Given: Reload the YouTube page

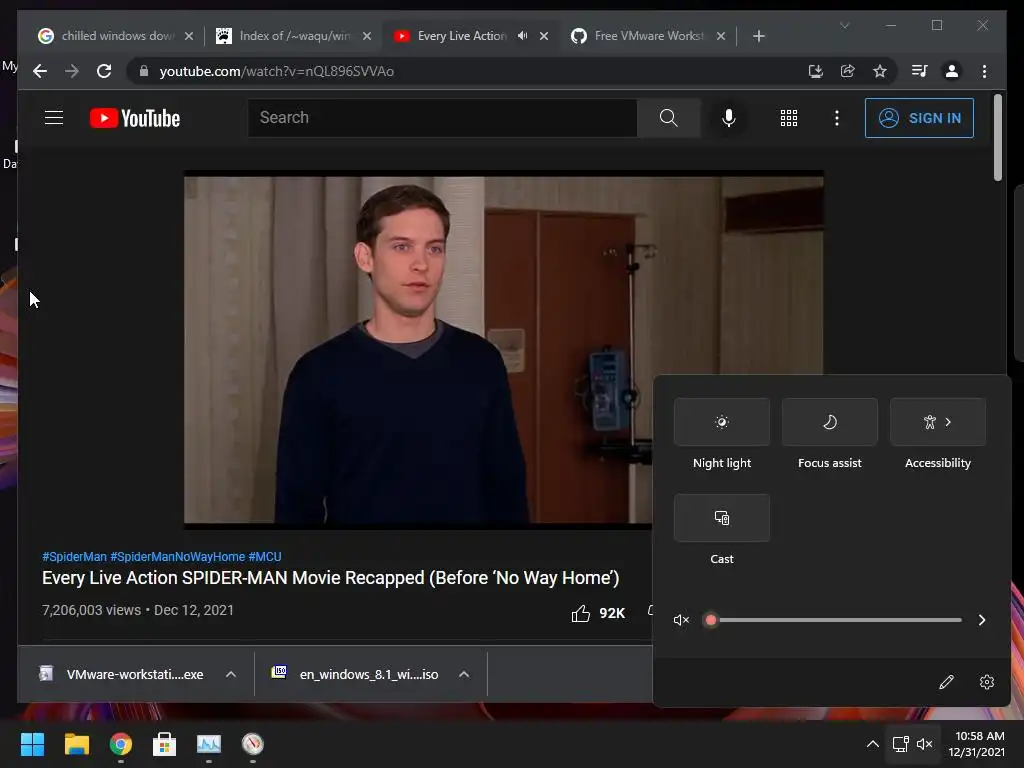Looking at the screenshot, I should [104, 71].
